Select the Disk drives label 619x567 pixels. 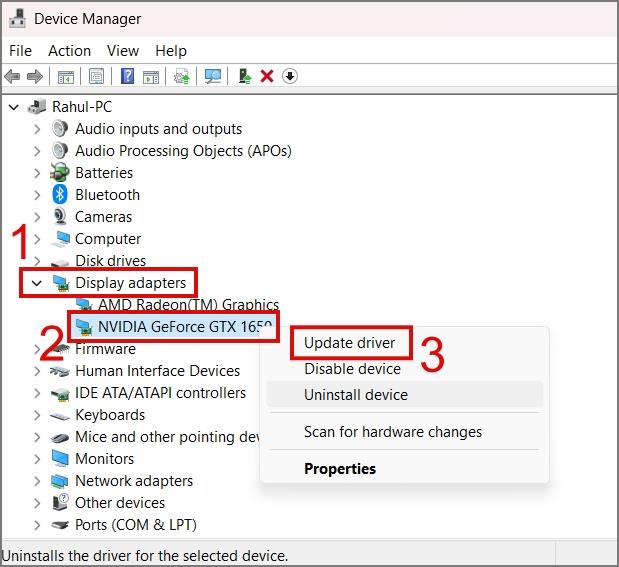pos(111,261)
